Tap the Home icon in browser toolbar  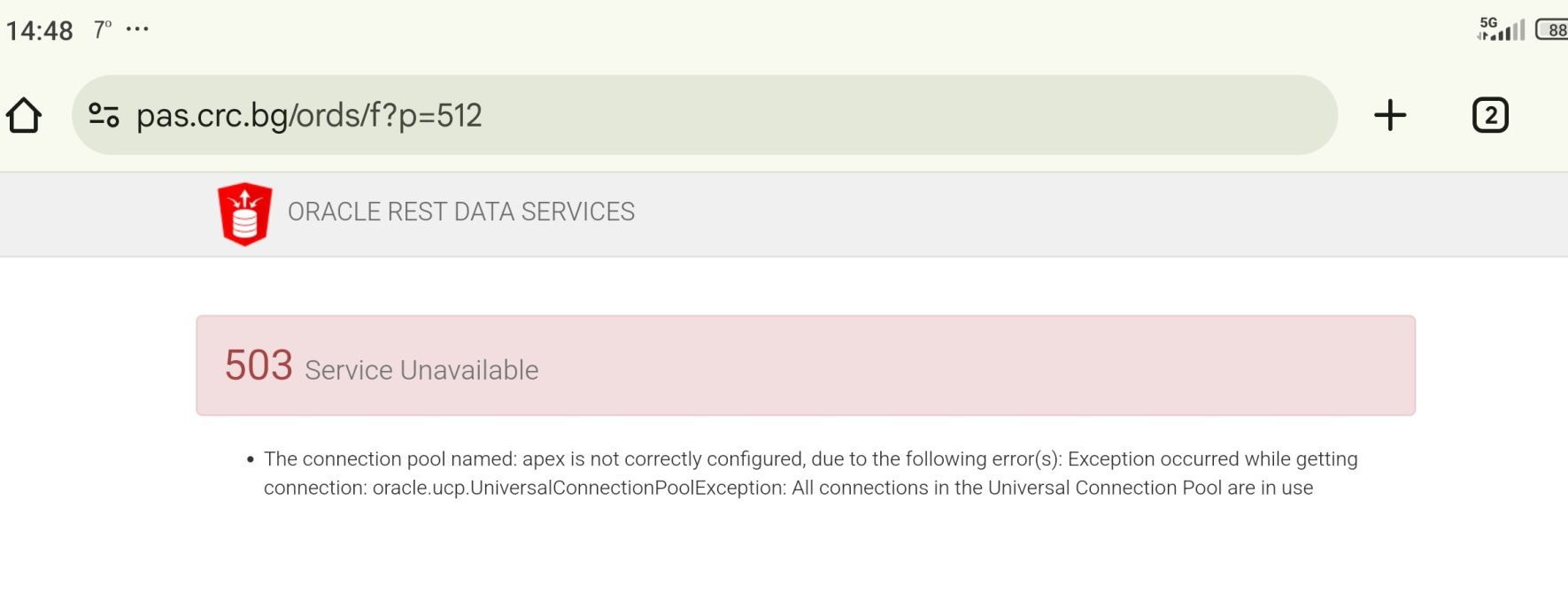(x=24, y=115)
